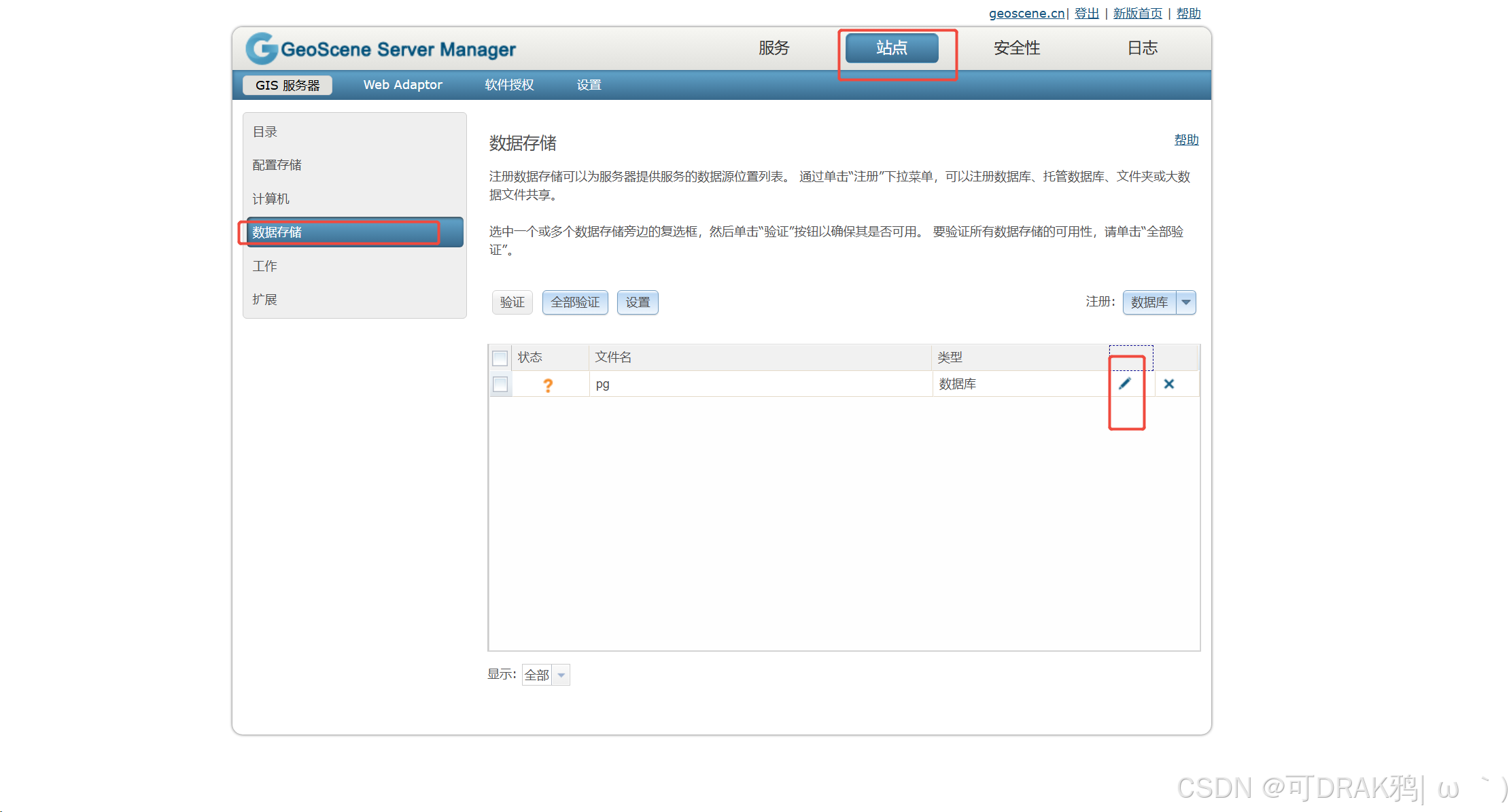Select 配置存储 in the sidebar
The image size is (1511, 812).
click(277, 165)
